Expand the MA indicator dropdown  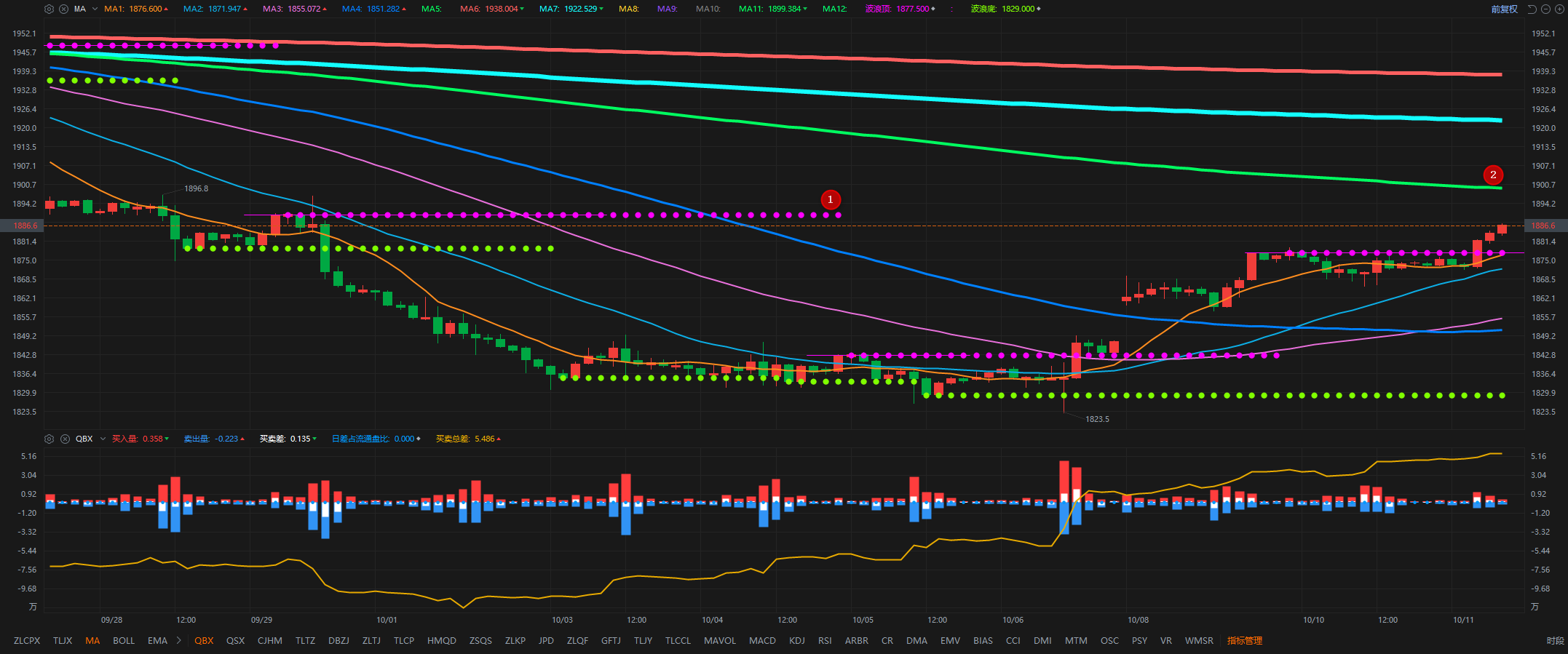click(x=95, y=9)
